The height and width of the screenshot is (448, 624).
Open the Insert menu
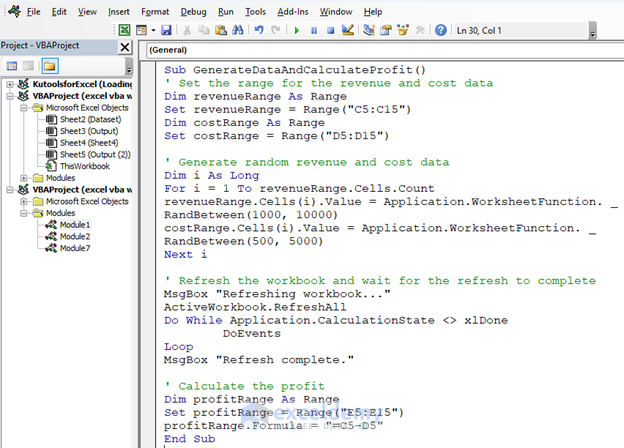pyautogui.click(x=119, y=12)
